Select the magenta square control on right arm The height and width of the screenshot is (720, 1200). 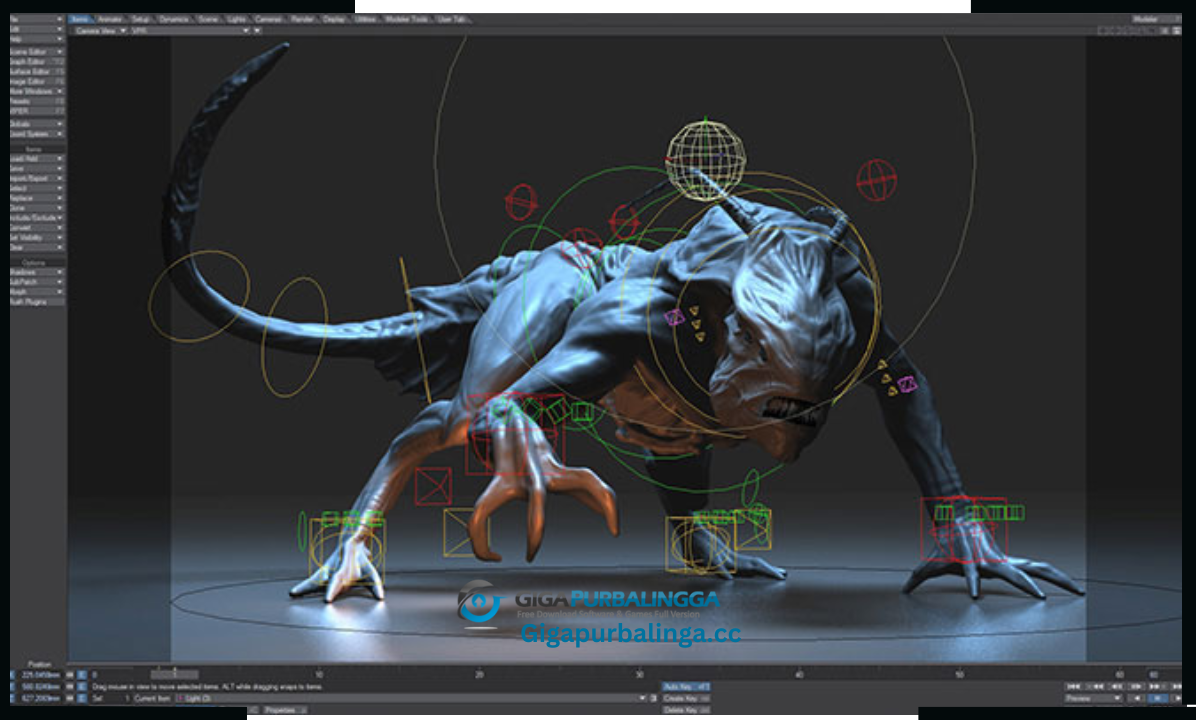click(x=907, y=384)
